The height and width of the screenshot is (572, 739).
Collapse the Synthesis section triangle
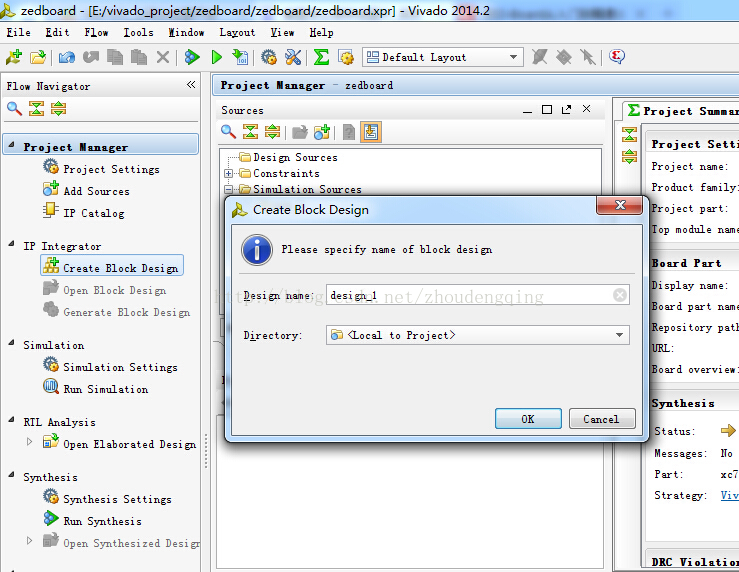11,474
